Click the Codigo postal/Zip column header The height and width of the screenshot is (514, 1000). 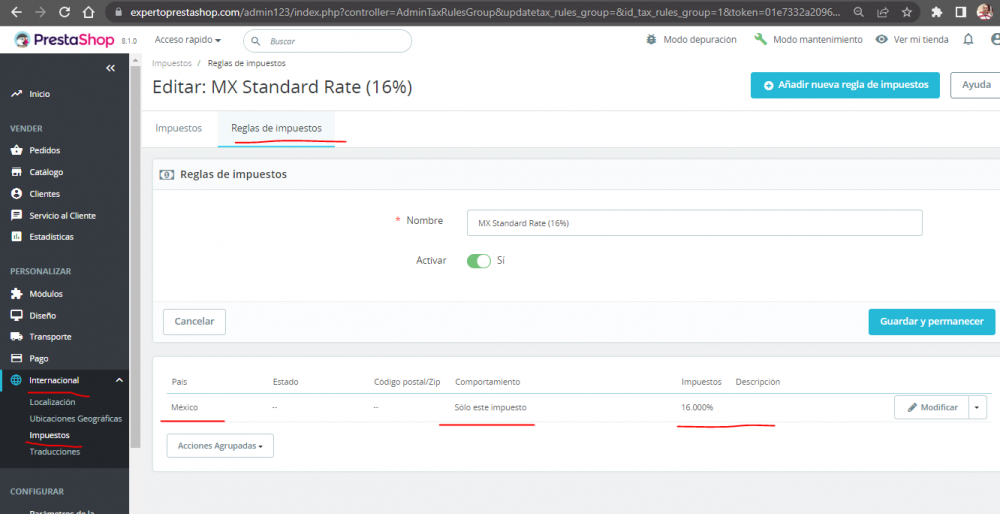coord(407,382)
